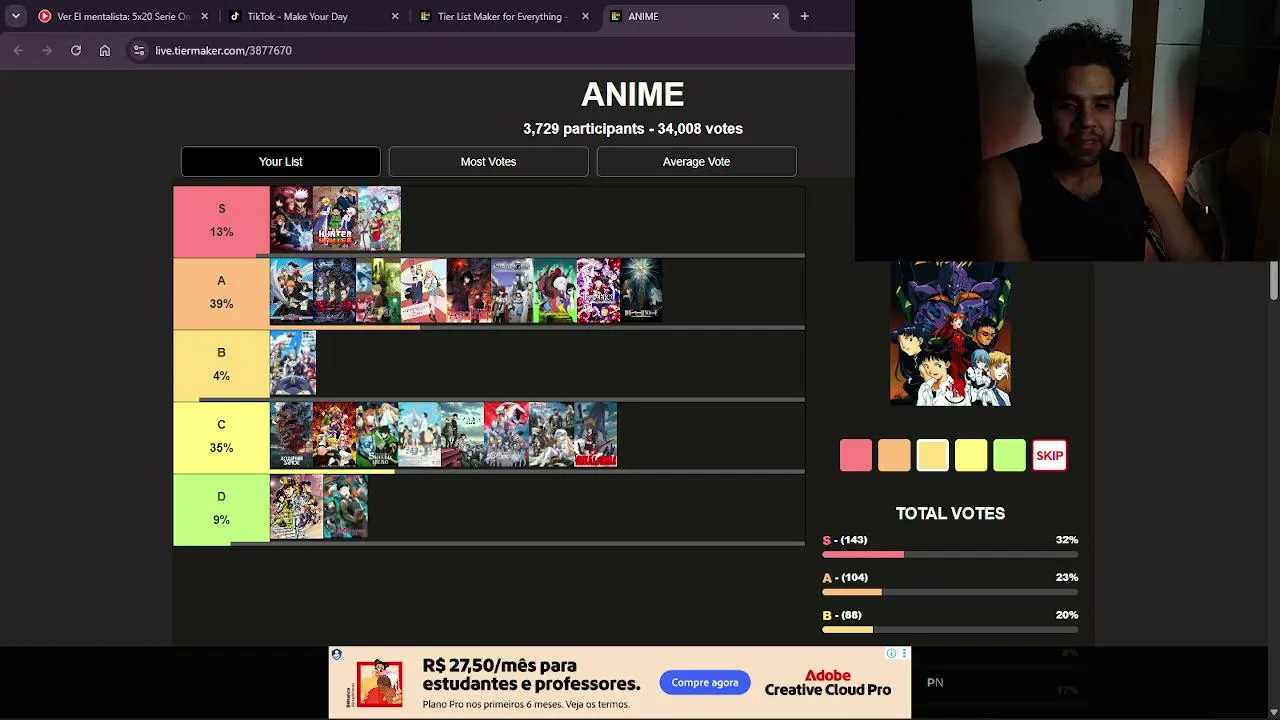Go back to the previous page

(x=18, y=50)
